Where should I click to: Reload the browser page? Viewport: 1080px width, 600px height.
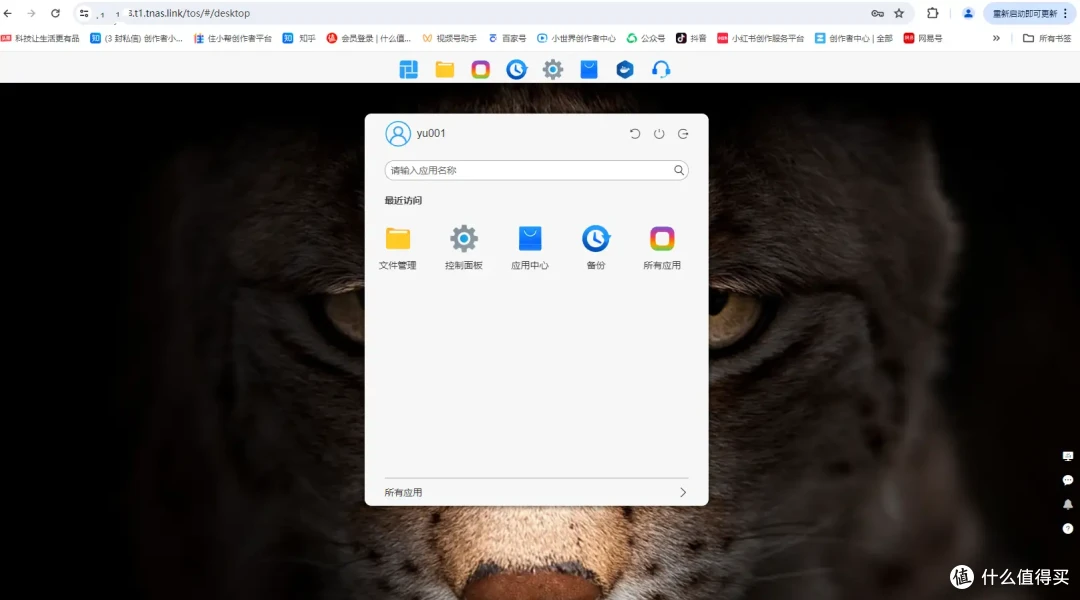click(x=55, y=13)
